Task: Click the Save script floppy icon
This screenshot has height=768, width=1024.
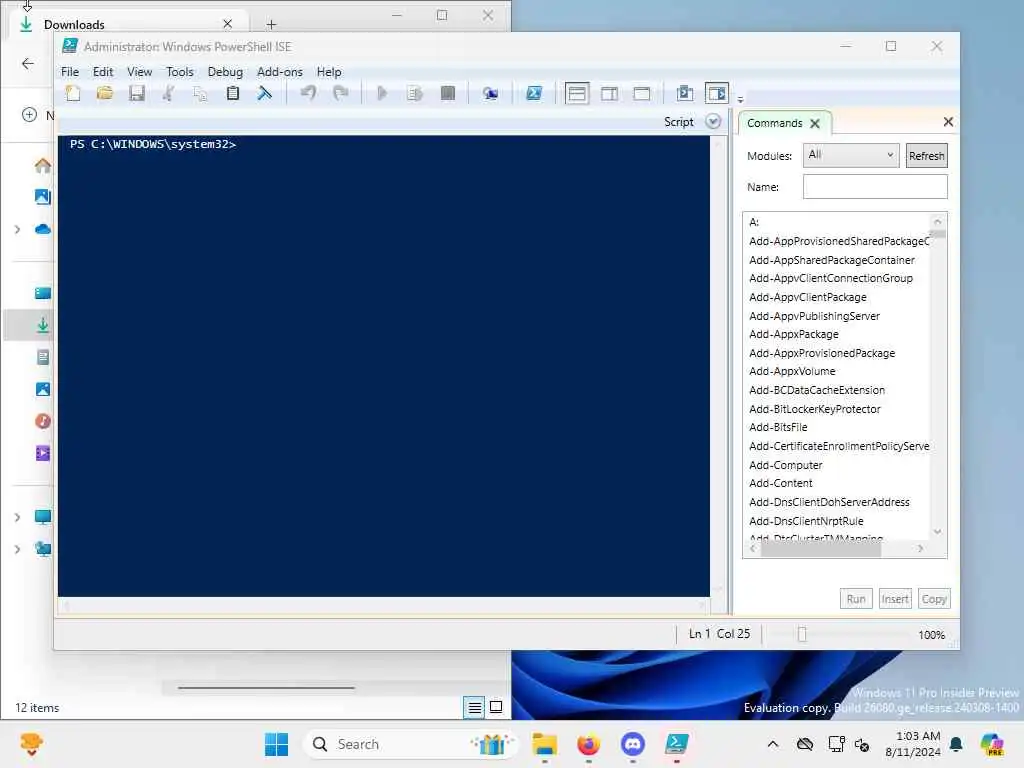Action: click(x=136, y=93)
